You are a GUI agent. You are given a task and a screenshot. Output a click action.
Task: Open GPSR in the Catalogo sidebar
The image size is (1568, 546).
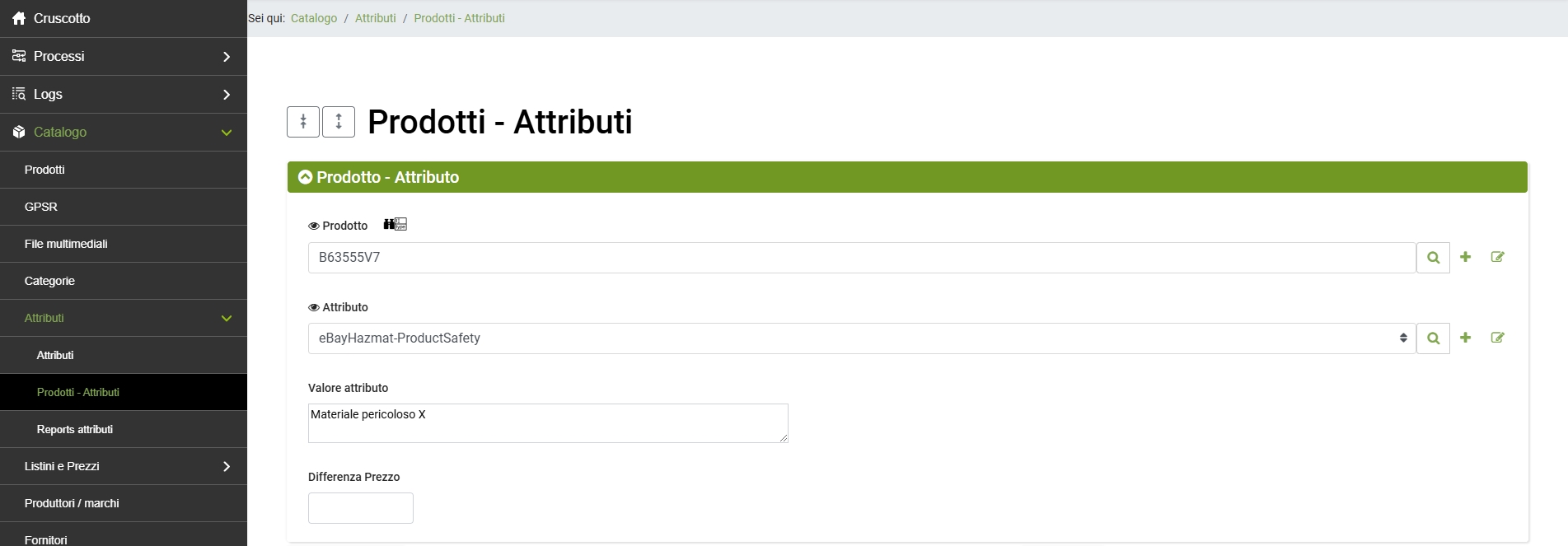pyautogui.click(x=41, y=207)
